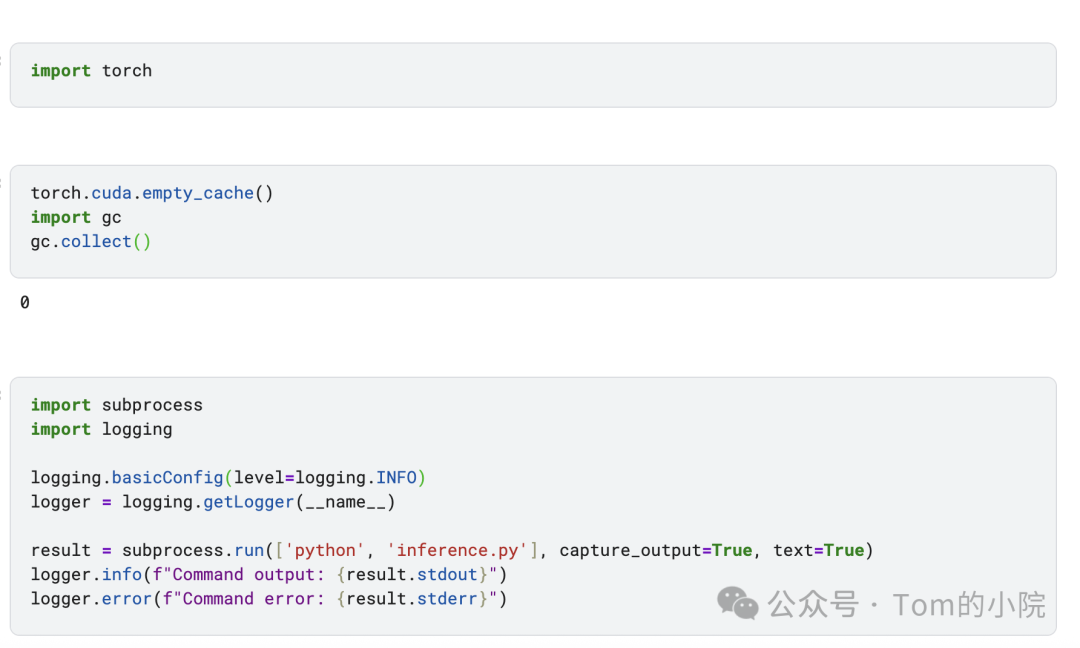Click the WeChat logo icon in watermark
This screenshot has width=1080, height=648.
[x=738, y=603]
